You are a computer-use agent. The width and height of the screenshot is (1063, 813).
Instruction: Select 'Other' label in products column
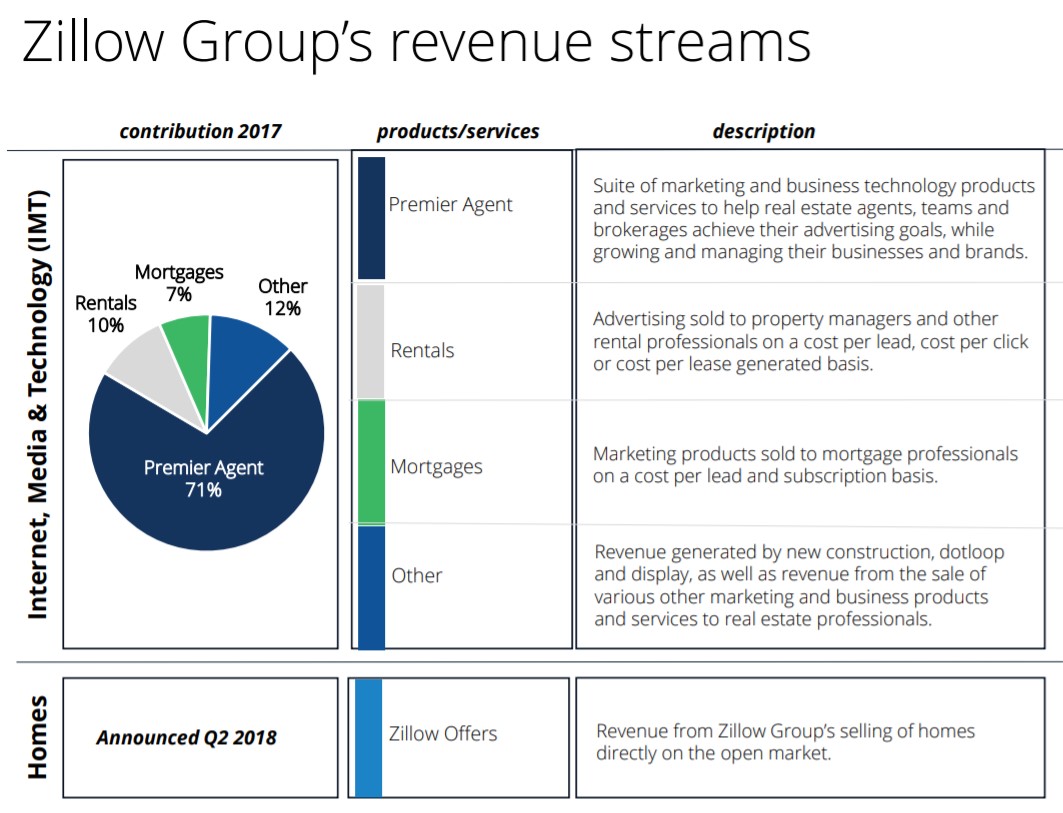pos(417,576)
